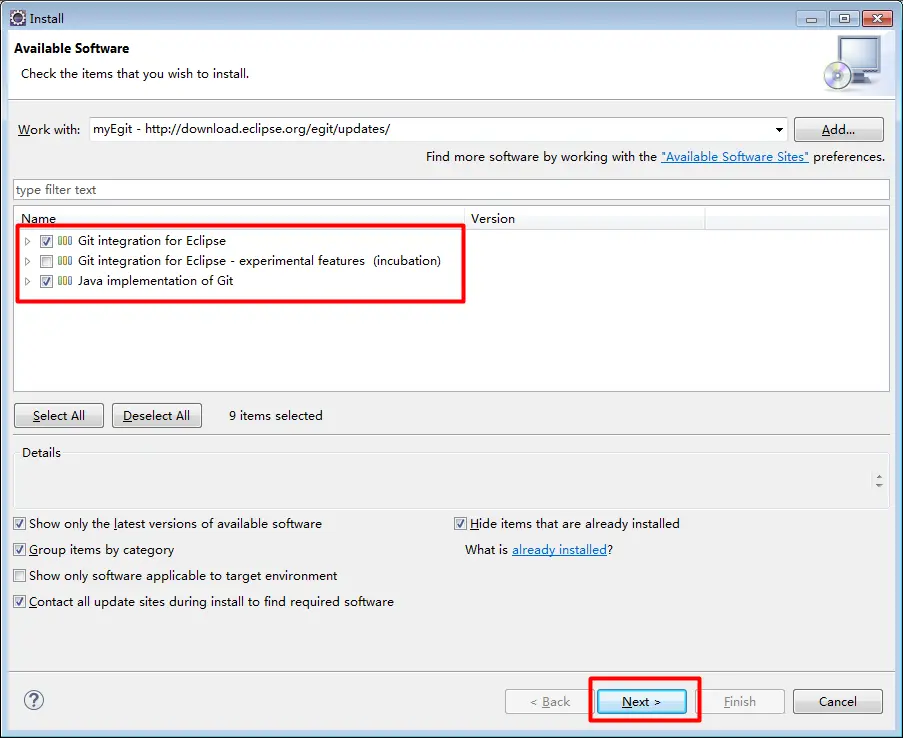
Task: Click the Name column header
Action: point(239,218)
